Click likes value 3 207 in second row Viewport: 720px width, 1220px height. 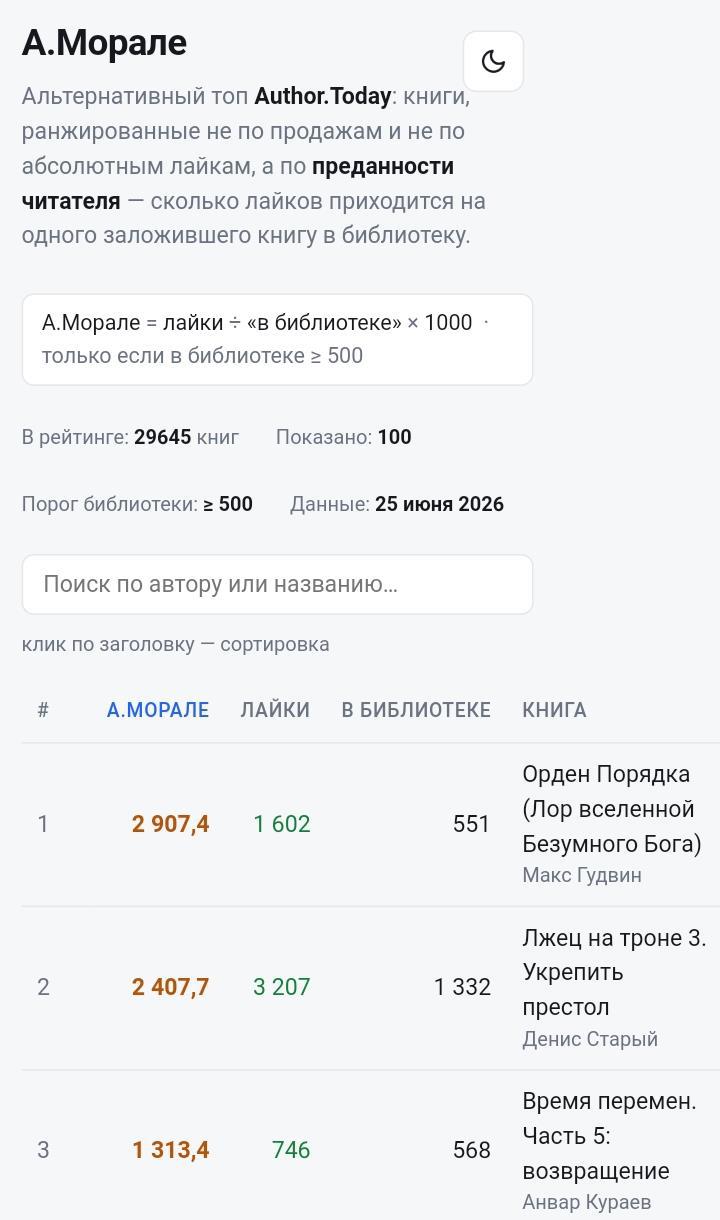point(282,987)
